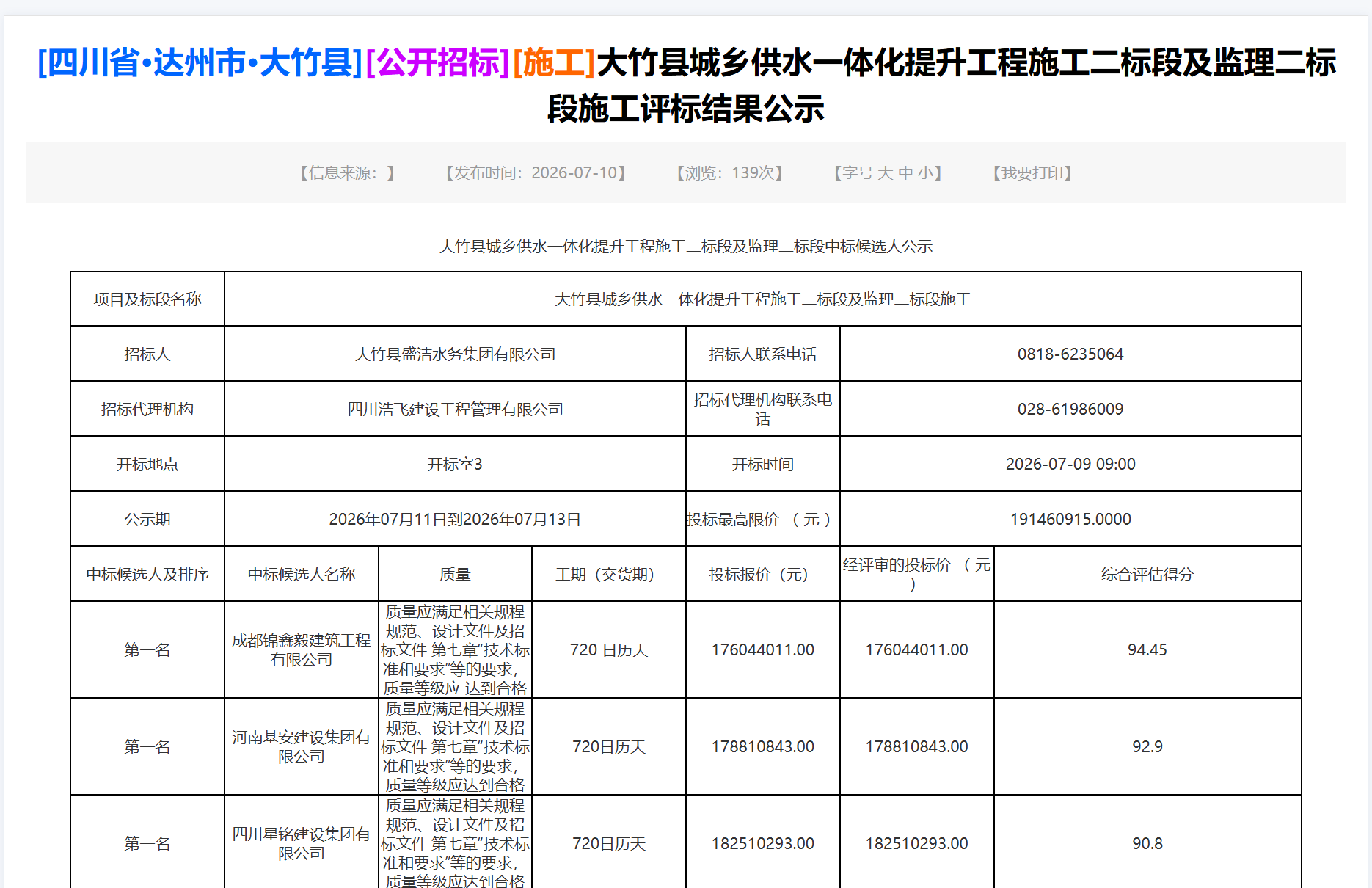Click the 大竹县盛洁水务集团有限公司 cell
Viewport: 1372px width, 888px height.
455,354
